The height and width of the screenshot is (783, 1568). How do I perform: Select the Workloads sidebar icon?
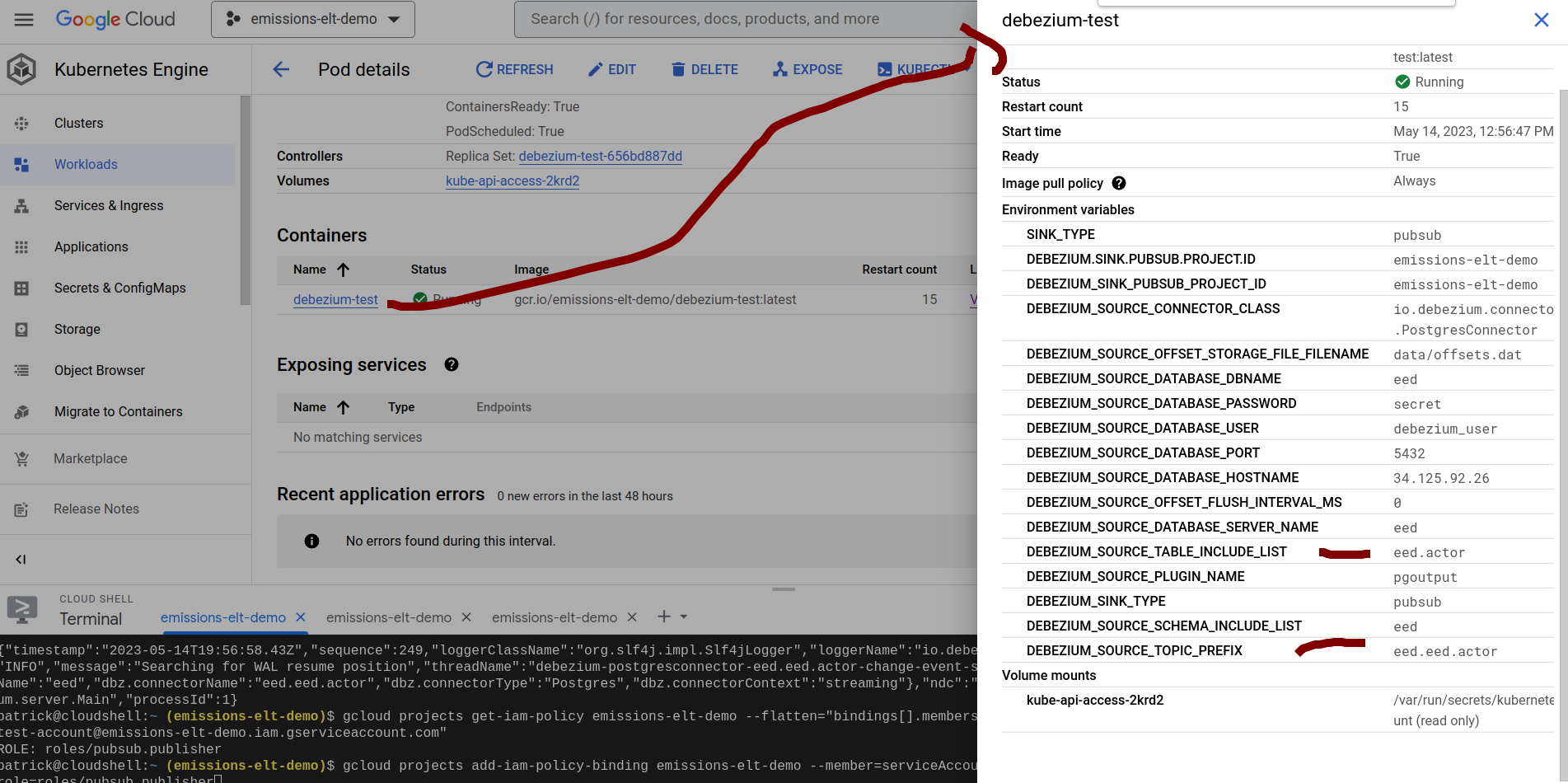pos(22,164)
